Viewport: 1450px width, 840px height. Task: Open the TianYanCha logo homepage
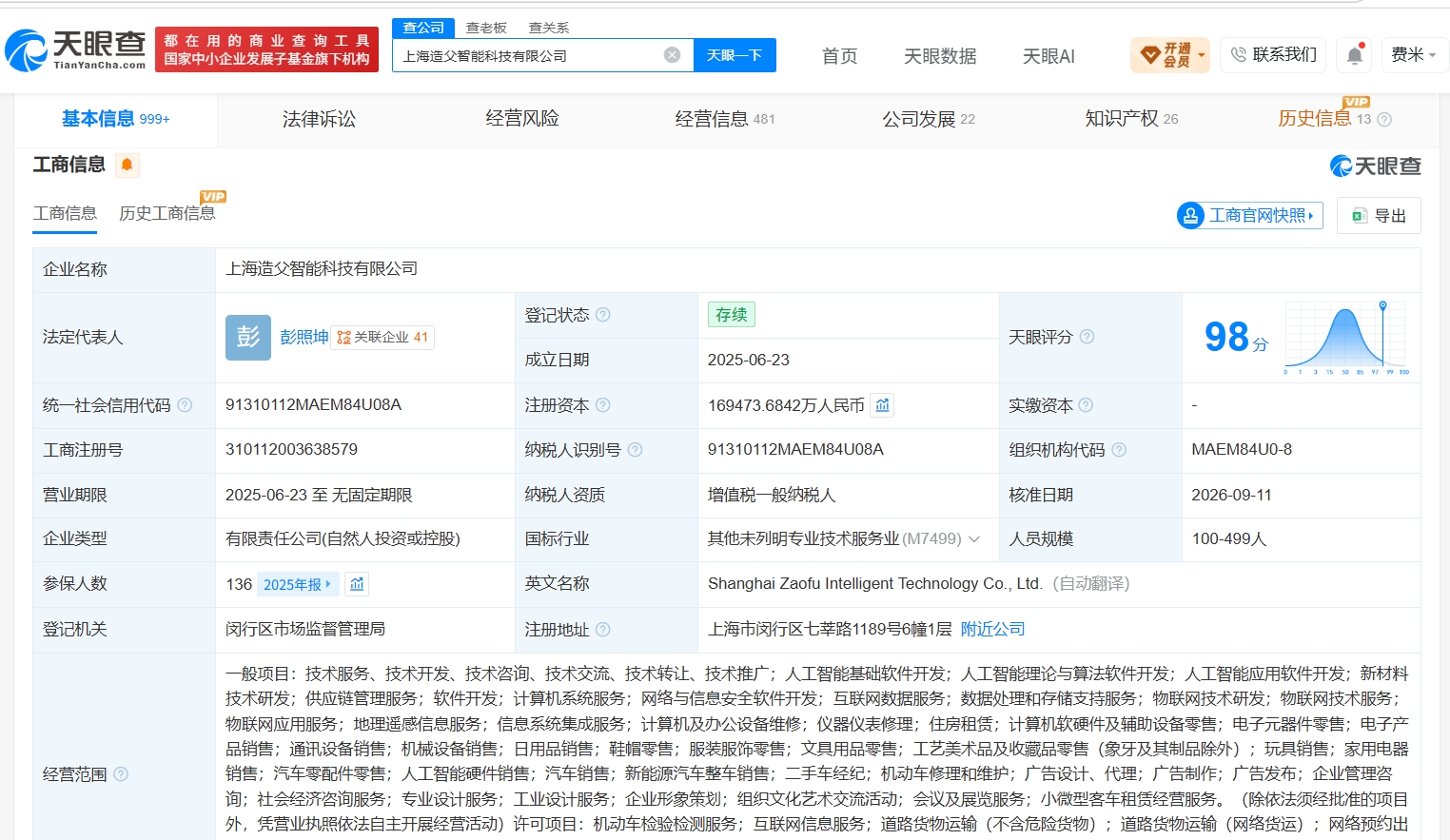click(75, 49)
